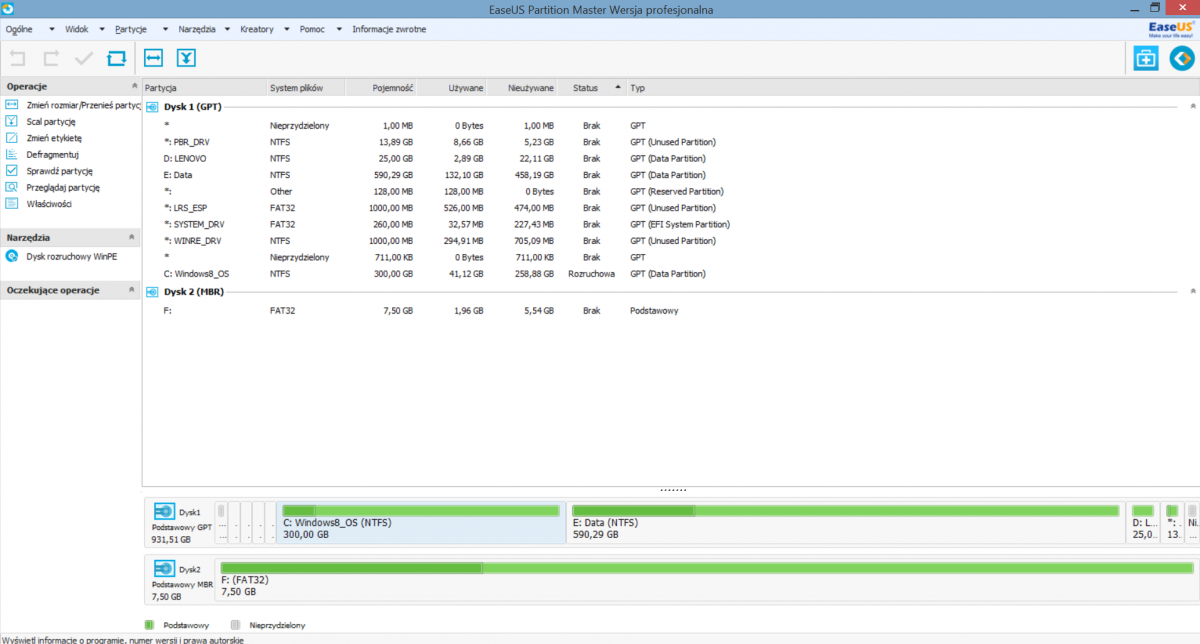Viewport: 1200px width, 644px height.
Task: Sort by the Partycja column header
Action: pos(204,88)
